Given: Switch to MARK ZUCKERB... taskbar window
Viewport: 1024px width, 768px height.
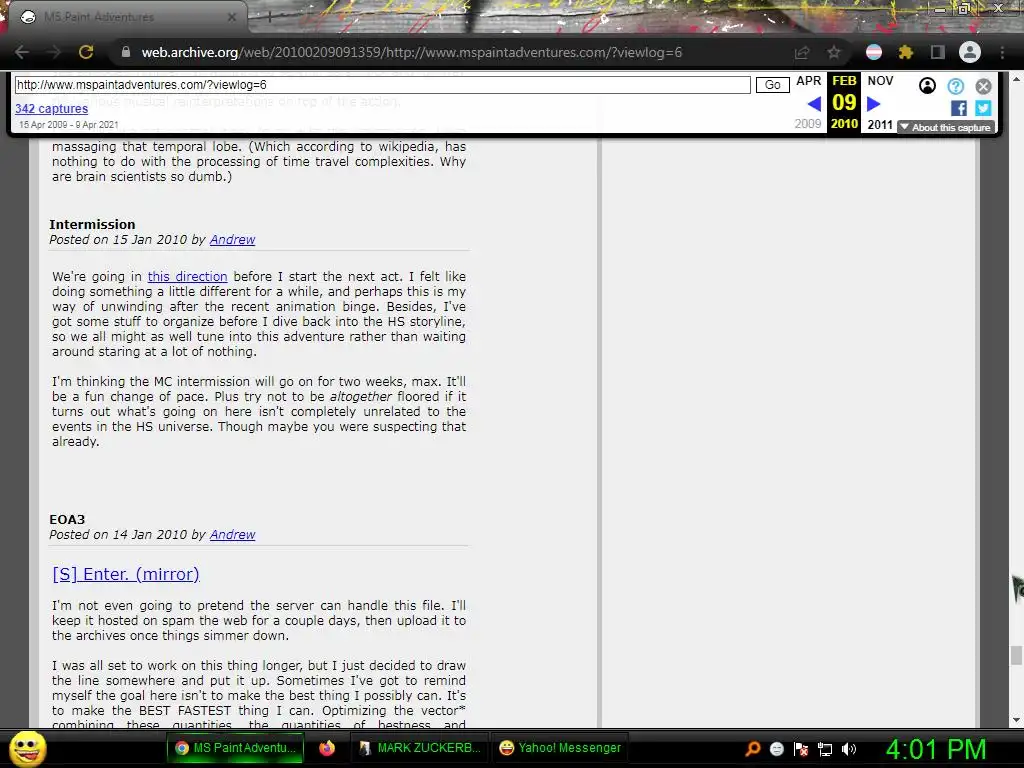Looking at the screenshot, I should 421,748.
